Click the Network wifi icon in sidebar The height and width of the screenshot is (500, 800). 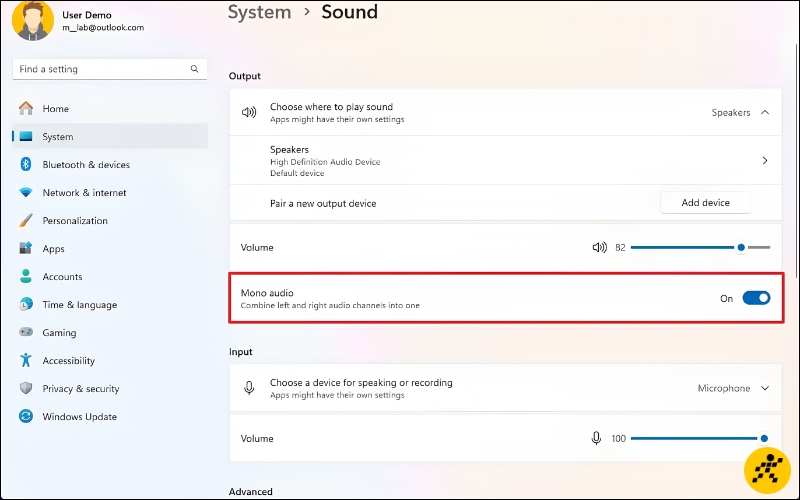coord(26,192)
